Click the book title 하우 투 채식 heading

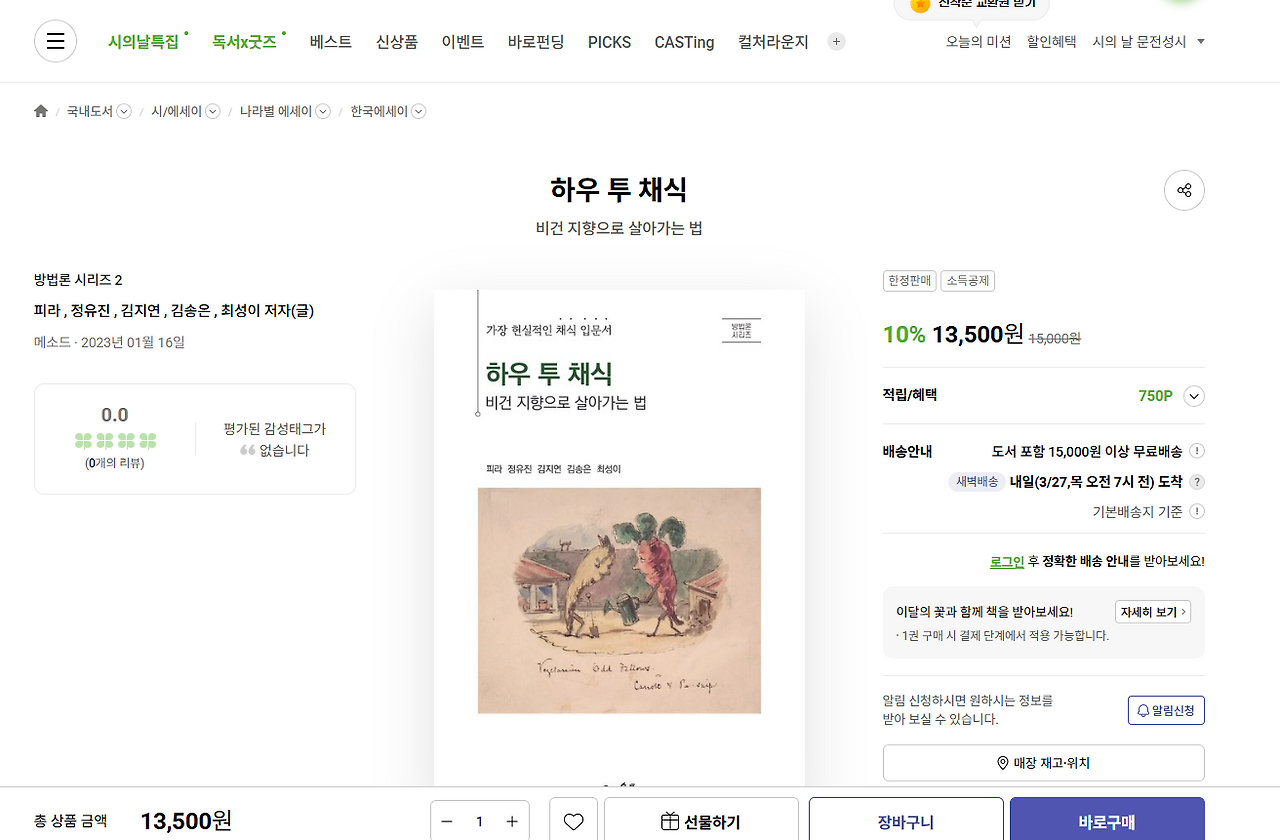[x=619, y=190]
